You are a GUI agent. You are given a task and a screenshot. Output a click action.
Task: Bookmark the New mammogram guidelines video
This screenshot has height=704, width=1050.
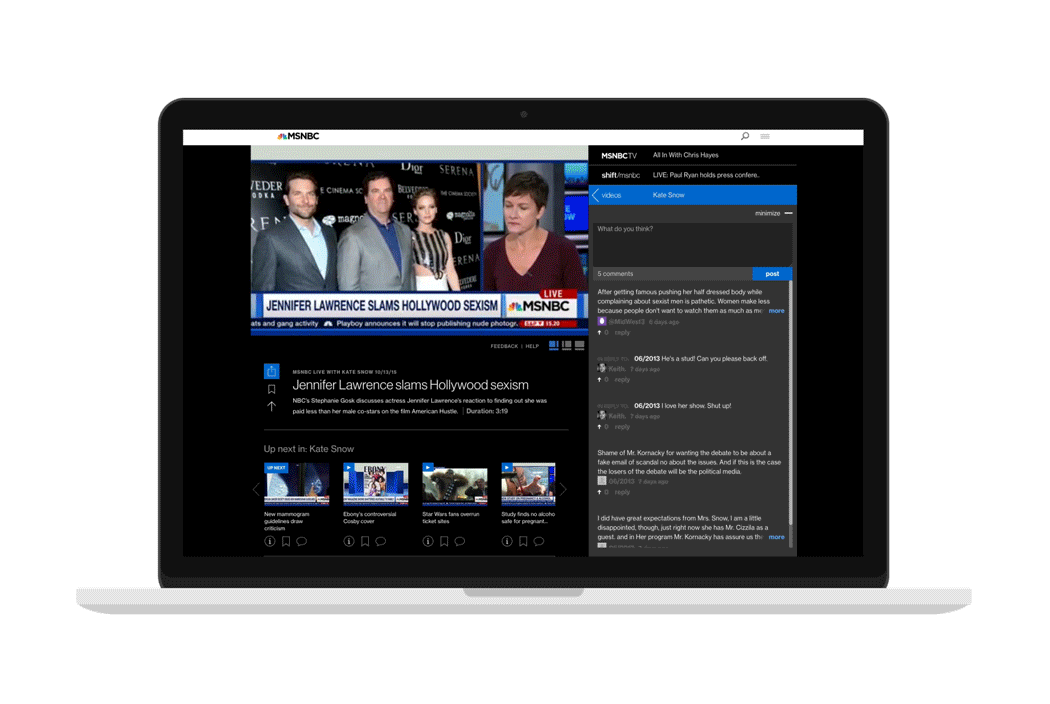coord(286,541)
